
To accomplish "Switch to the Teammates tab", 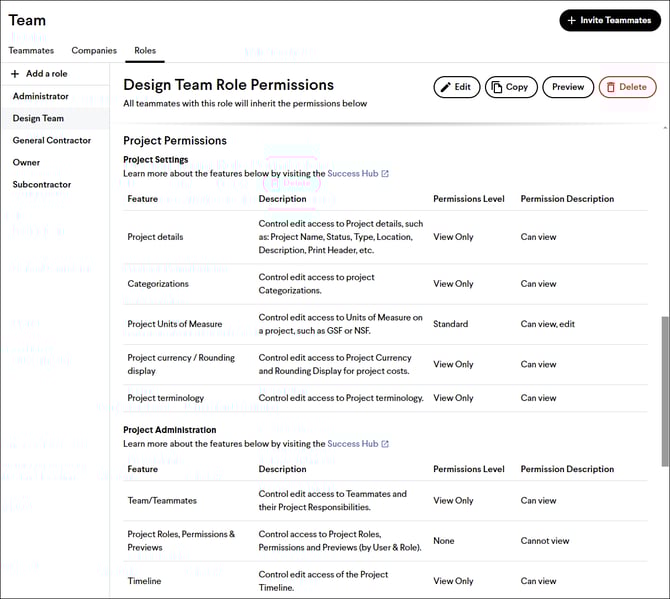I will (x=31, y=51).
